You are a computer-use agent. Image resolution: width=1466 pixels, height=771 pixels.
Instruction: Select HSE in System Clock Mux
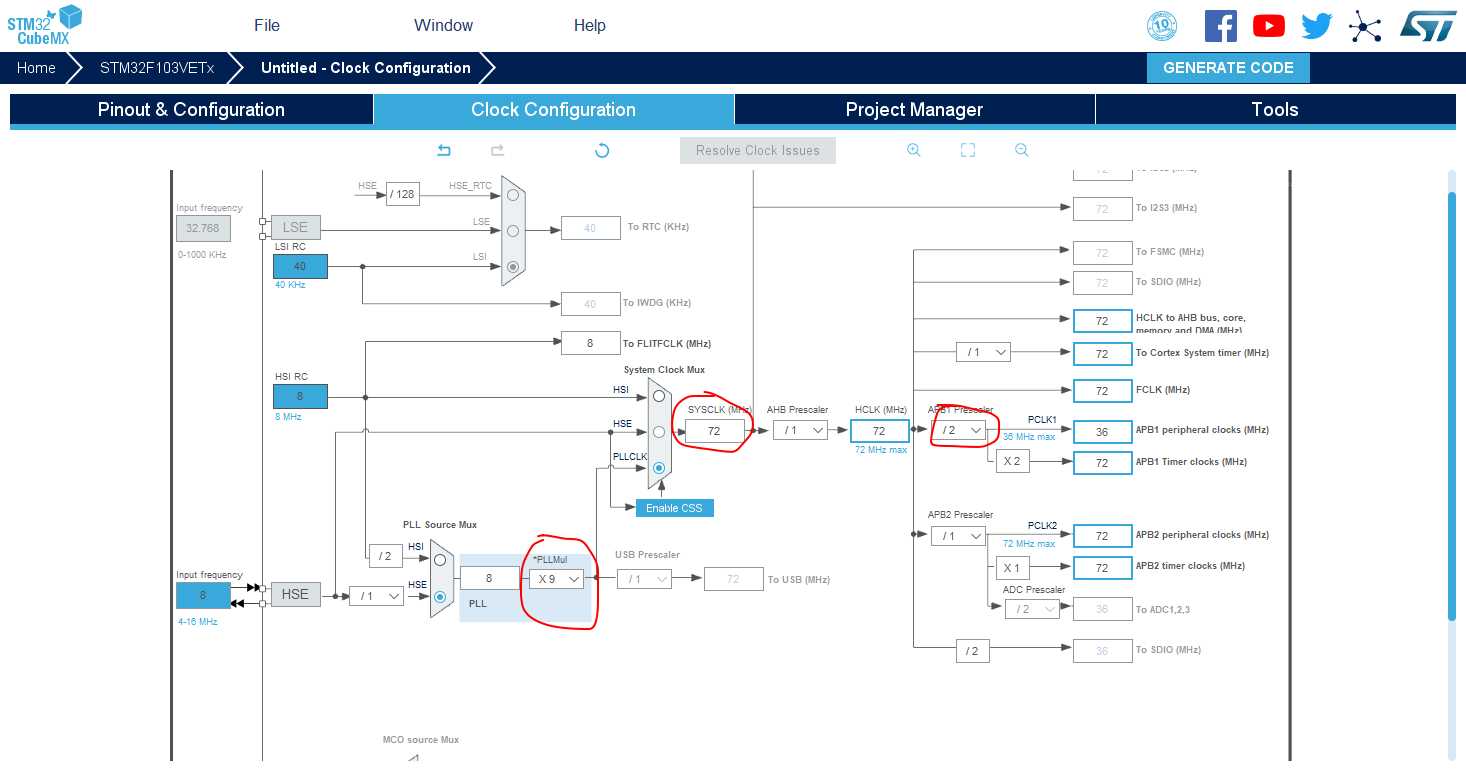(658, 432)
